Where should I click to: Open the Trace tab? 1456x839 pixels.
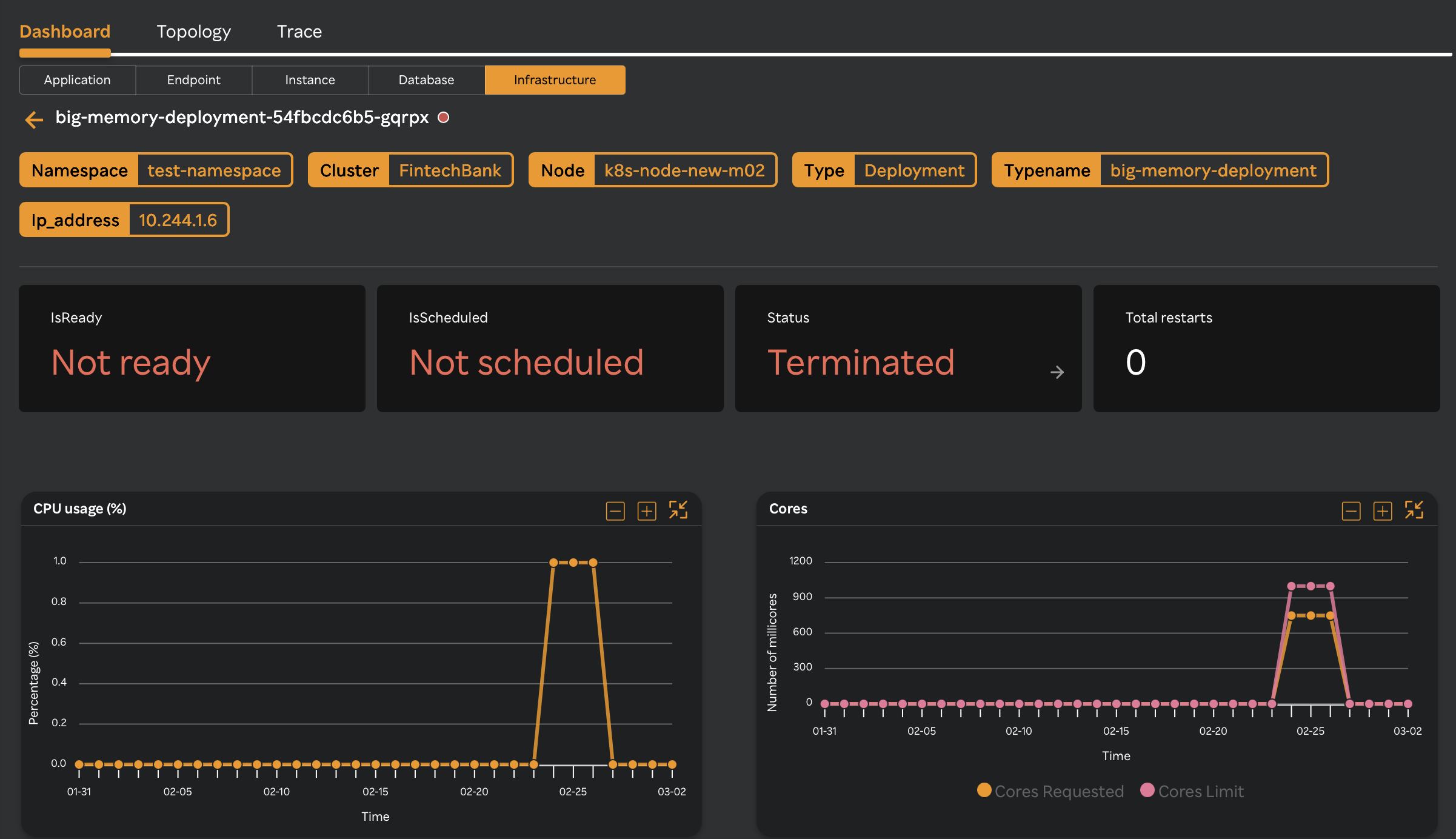(x=299, y=32)
